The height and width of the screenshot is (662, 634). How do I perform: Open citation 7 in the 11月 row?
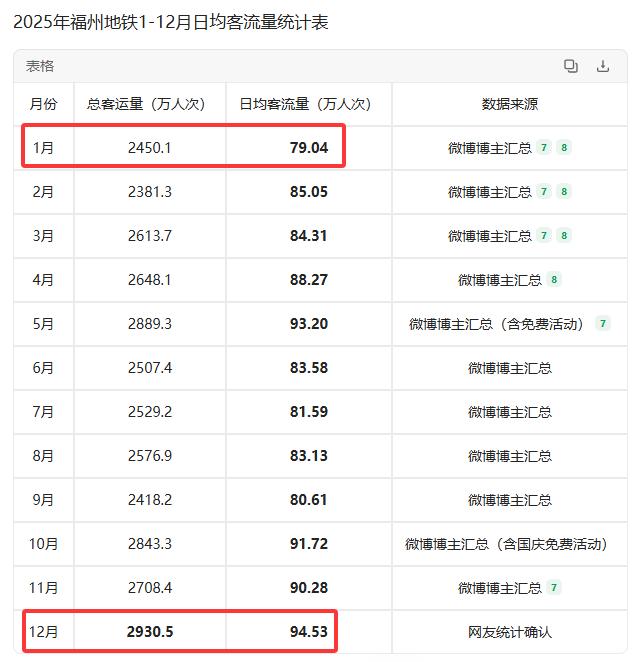[554, 587]
